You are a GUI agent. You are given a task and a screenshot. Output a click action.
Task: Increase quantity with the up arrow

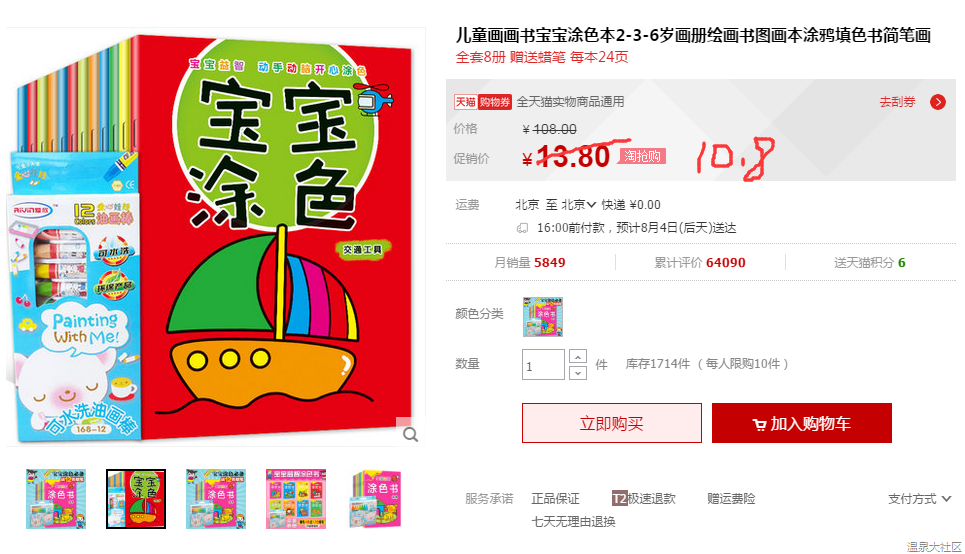577,356
